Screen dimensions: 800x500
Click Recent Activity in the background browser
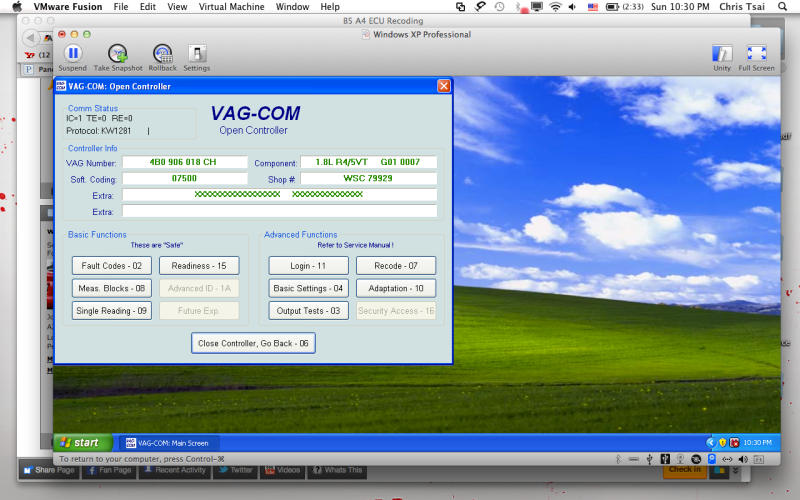pos(175,470)
